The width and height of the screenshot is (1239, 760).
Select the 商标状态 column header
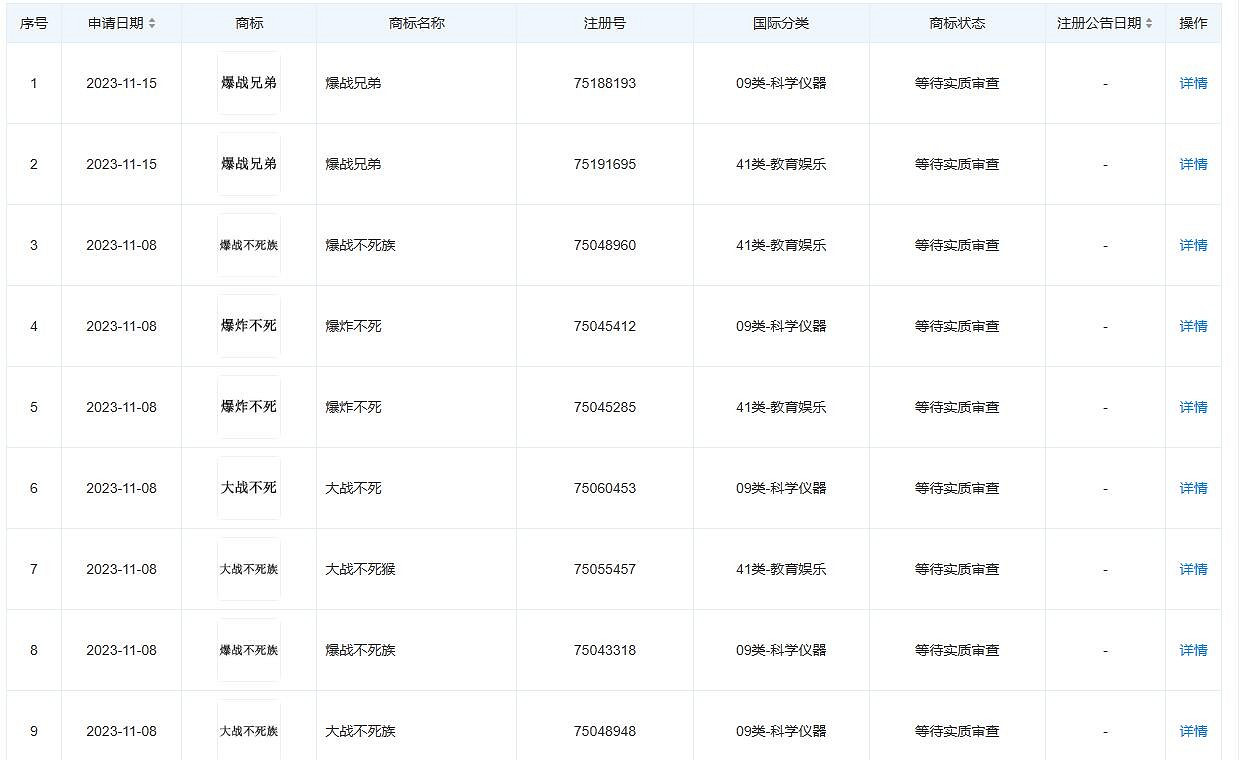click(x=957, y=23)
